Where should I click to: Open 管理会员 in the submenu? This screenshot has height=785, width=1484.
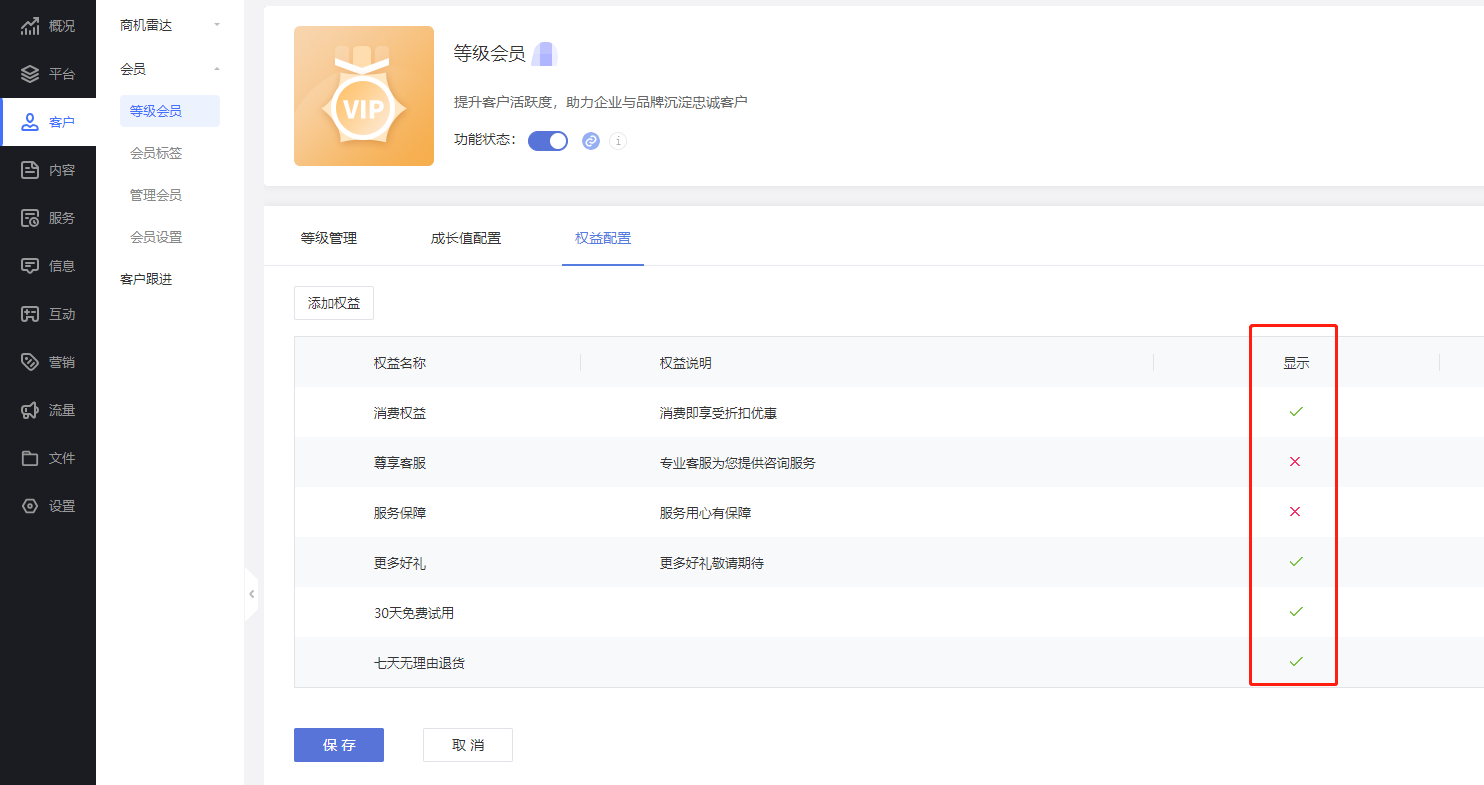pyautogui.click(x=156, y=195)
